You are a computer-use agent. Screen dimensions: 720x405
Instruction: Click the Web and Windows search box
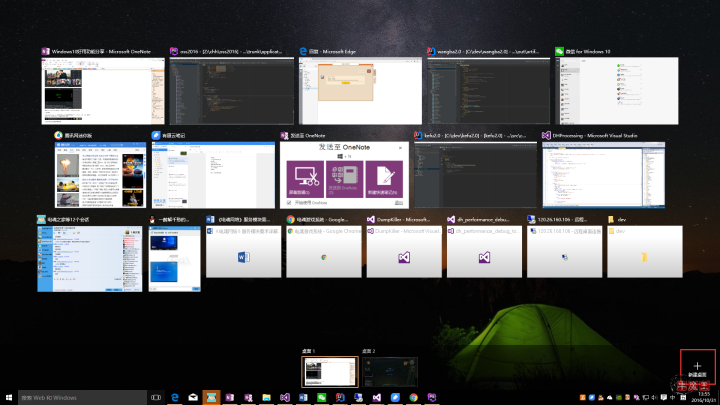coord(82,398)
